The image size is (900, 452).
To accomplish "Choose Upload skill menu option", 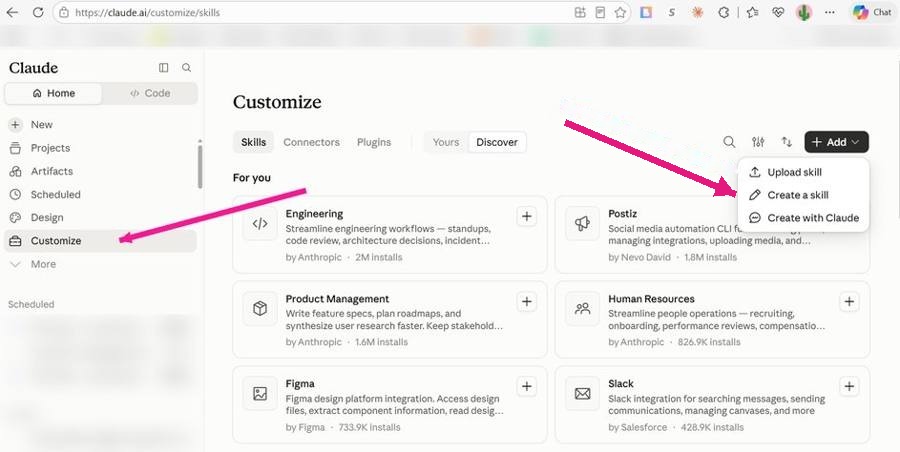I will (x=804, y=172).
